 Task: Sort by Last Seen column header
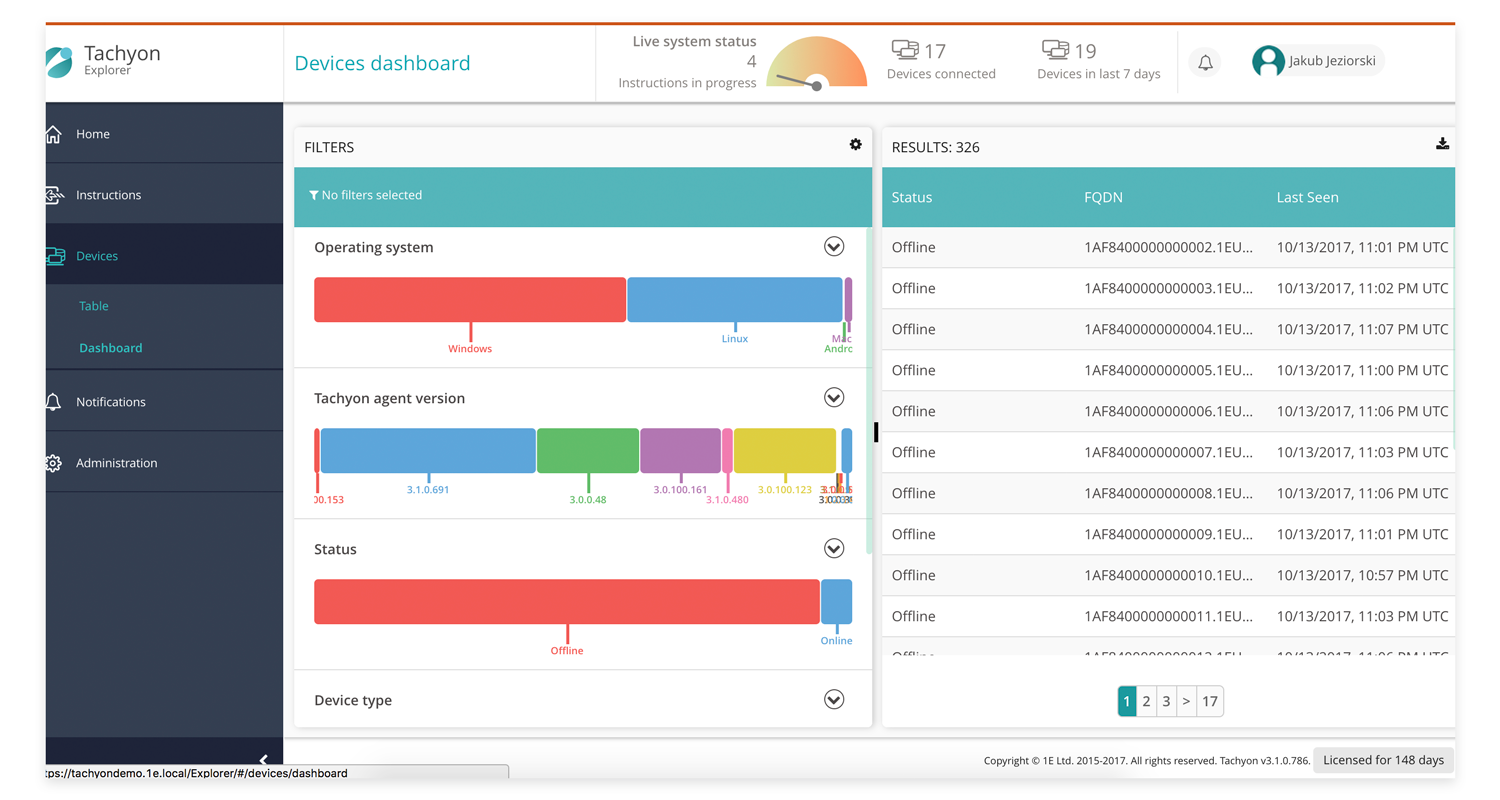[x=1307, y=197]
